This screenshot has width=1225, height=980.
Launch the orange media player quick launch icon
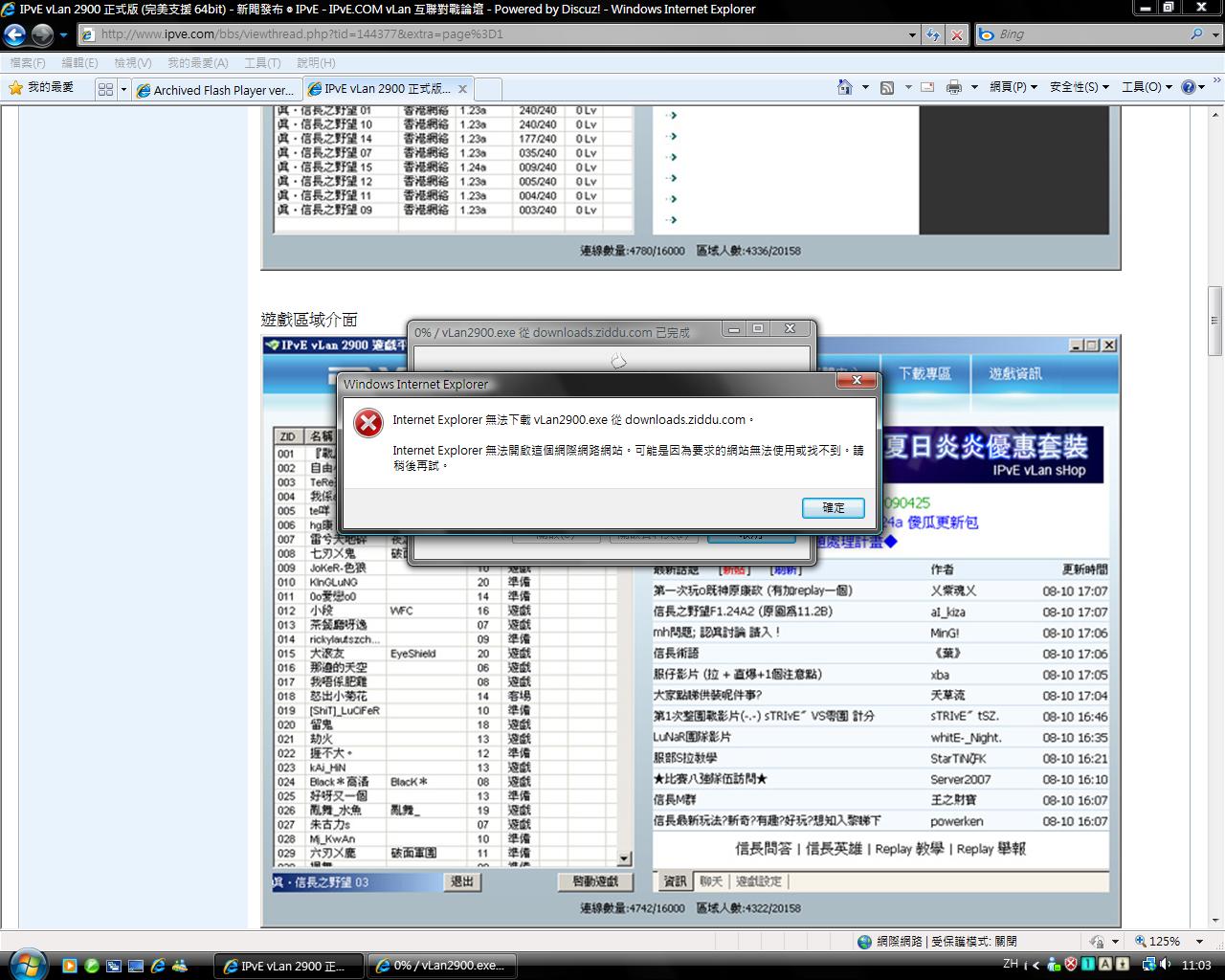[x=69, y=966]
